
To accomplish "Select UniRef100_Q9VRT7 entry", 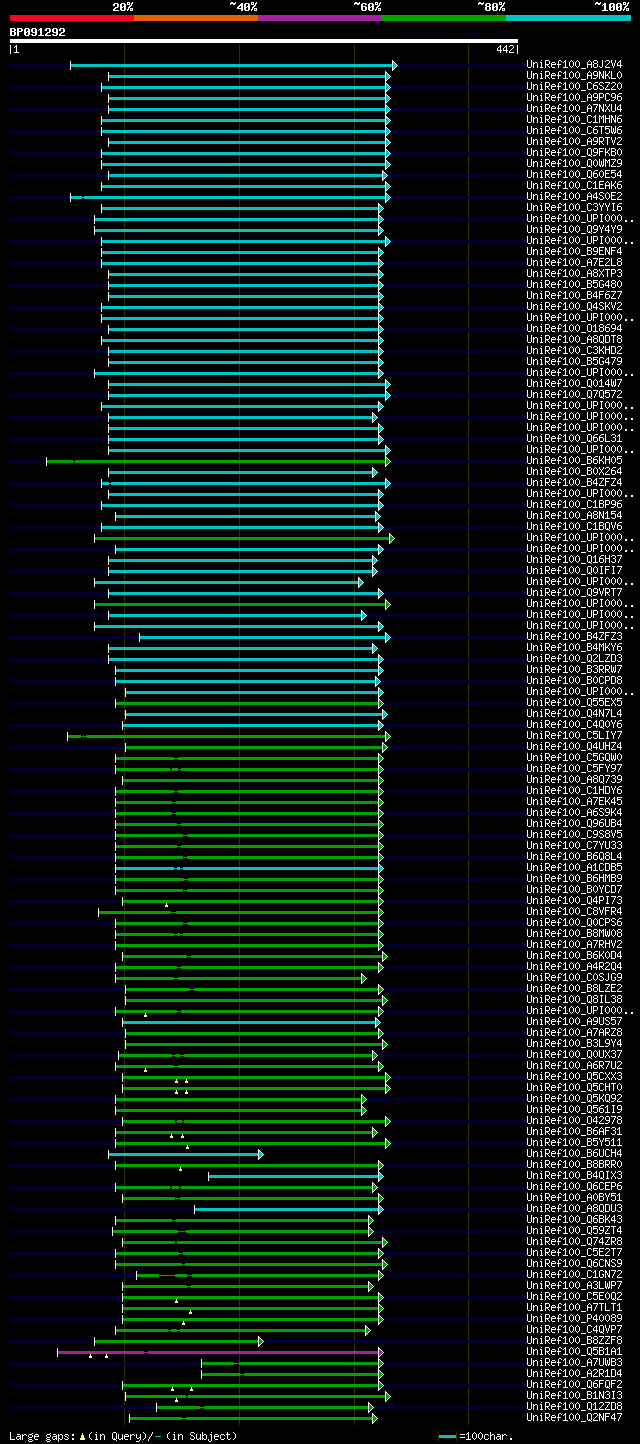I will pos(574,592).
